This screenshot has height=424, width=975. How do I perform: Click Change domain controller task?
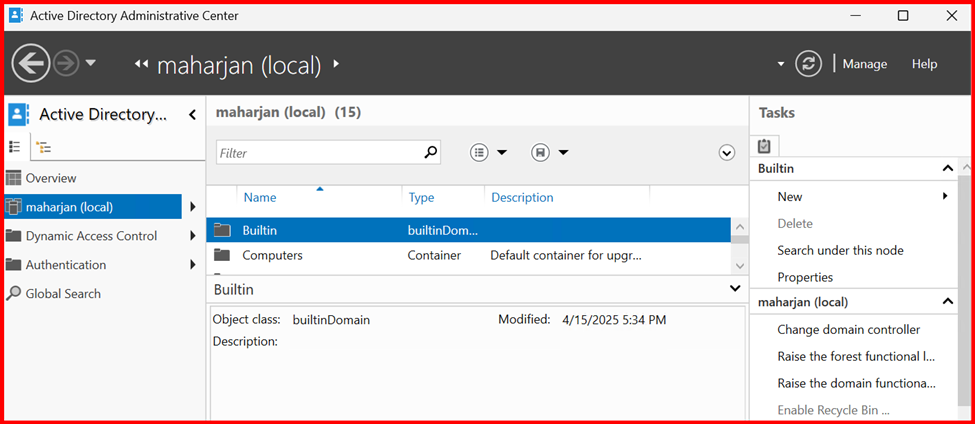(x=848, y=330)
